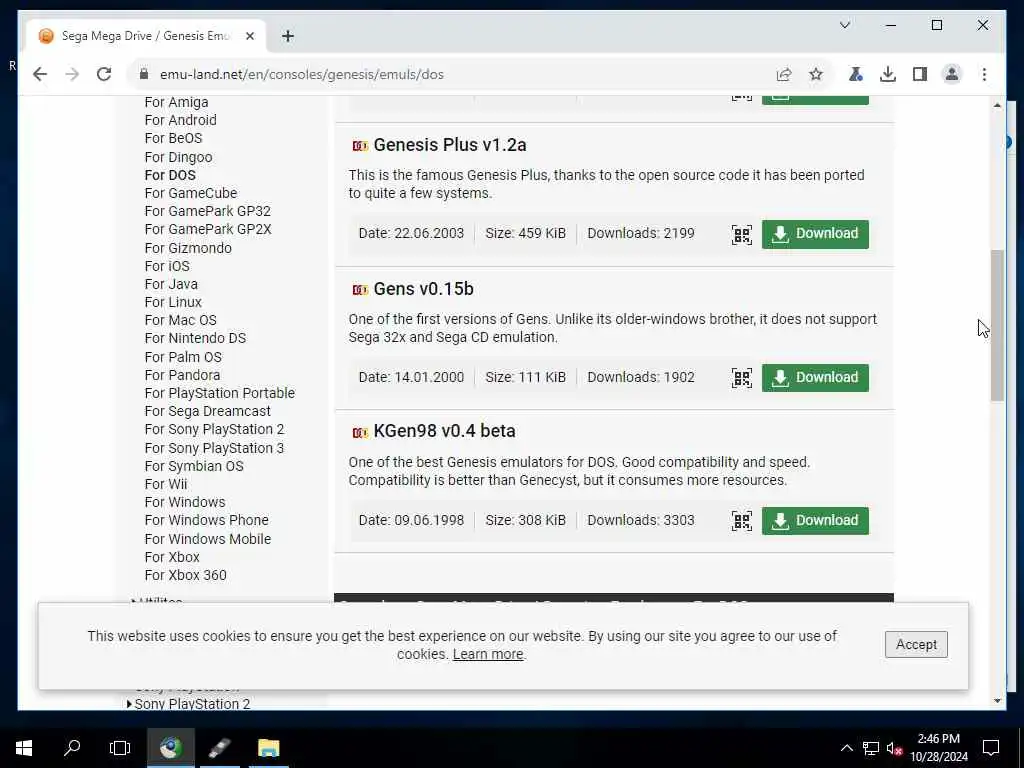Select For Sony PlayStation 3 in sidebar
Screen dimensions: 1024x768
point(214,448)
